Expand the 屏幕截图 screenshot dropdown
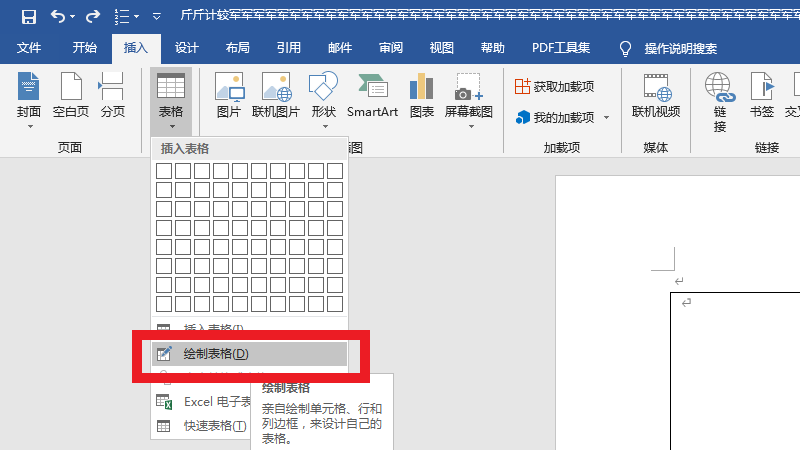Screen dimensions: 800x450 pyautogui.click(x=469, y=126)
